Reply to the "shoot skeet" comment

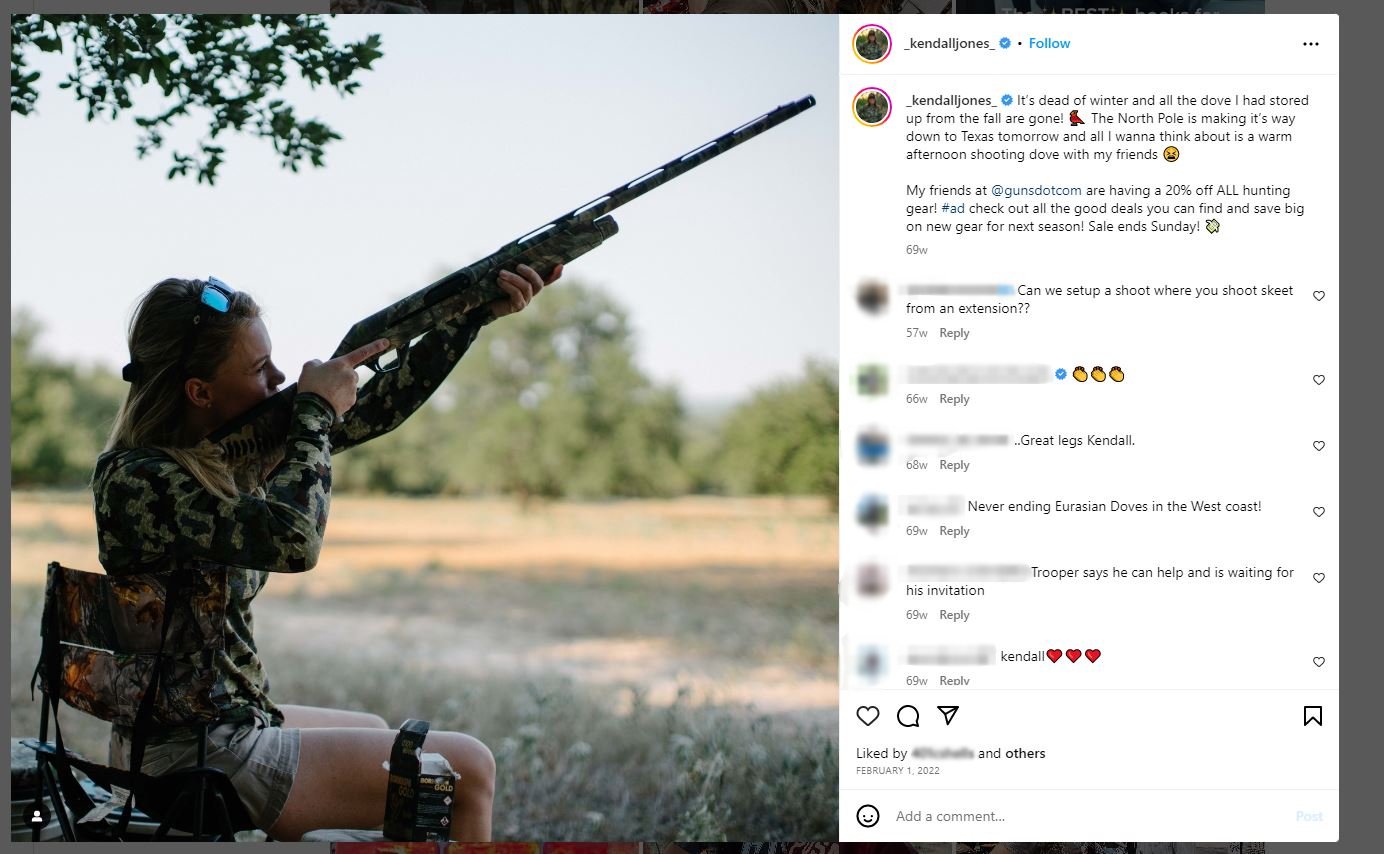point(954,333)
